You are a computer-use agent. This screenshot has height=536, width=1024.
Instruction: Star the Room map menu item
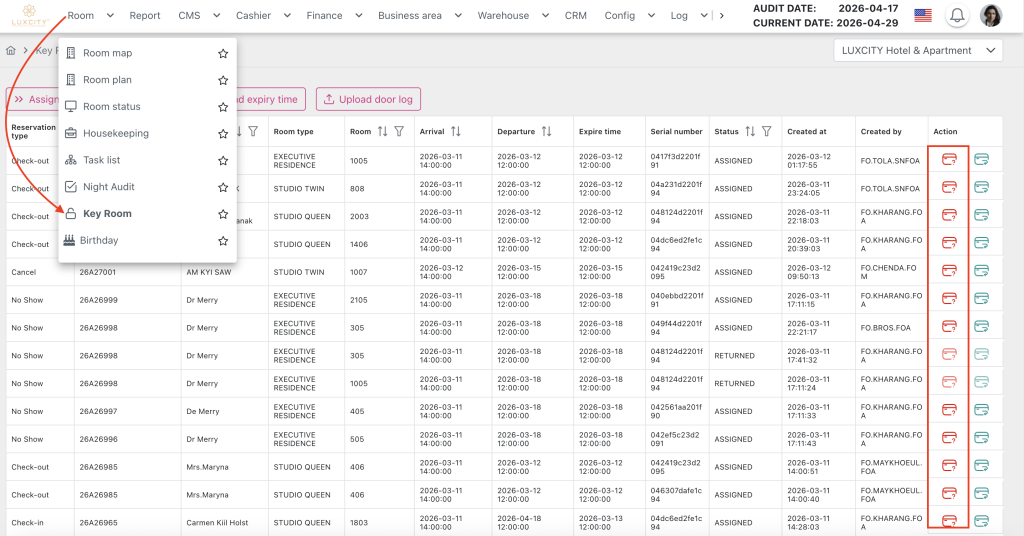223,53
